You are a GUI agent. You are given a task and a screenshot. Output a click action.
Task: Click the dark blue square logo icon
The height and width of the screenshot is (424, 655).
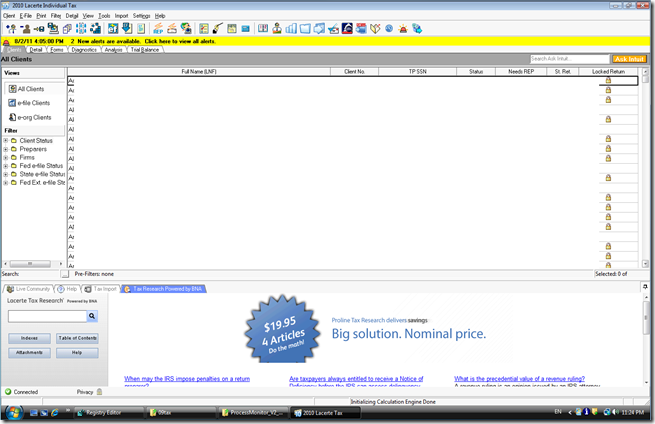[x=347, y=28]
